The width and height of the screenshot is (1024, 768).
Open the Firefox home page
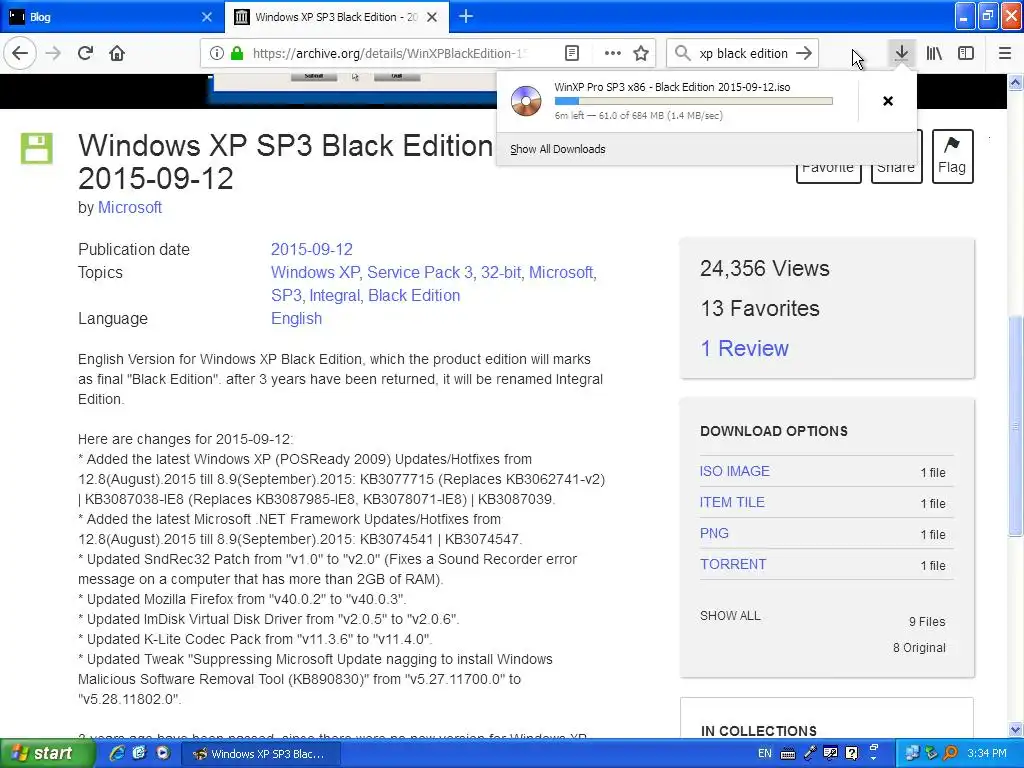117,53
